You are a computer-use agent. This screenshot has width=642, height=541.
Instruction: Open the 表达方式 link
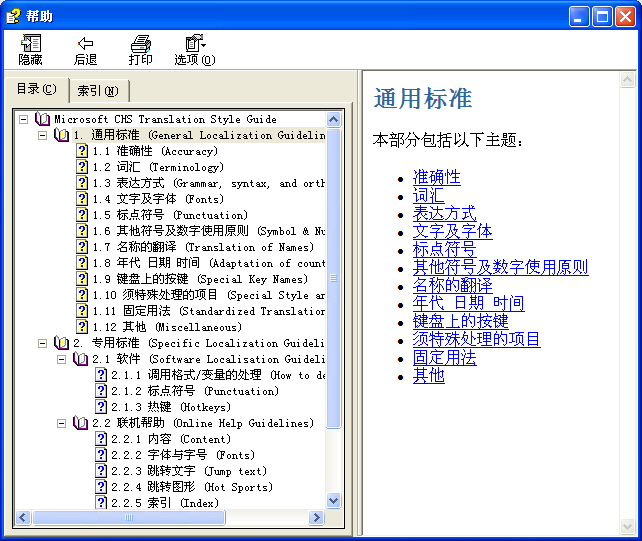444,213
